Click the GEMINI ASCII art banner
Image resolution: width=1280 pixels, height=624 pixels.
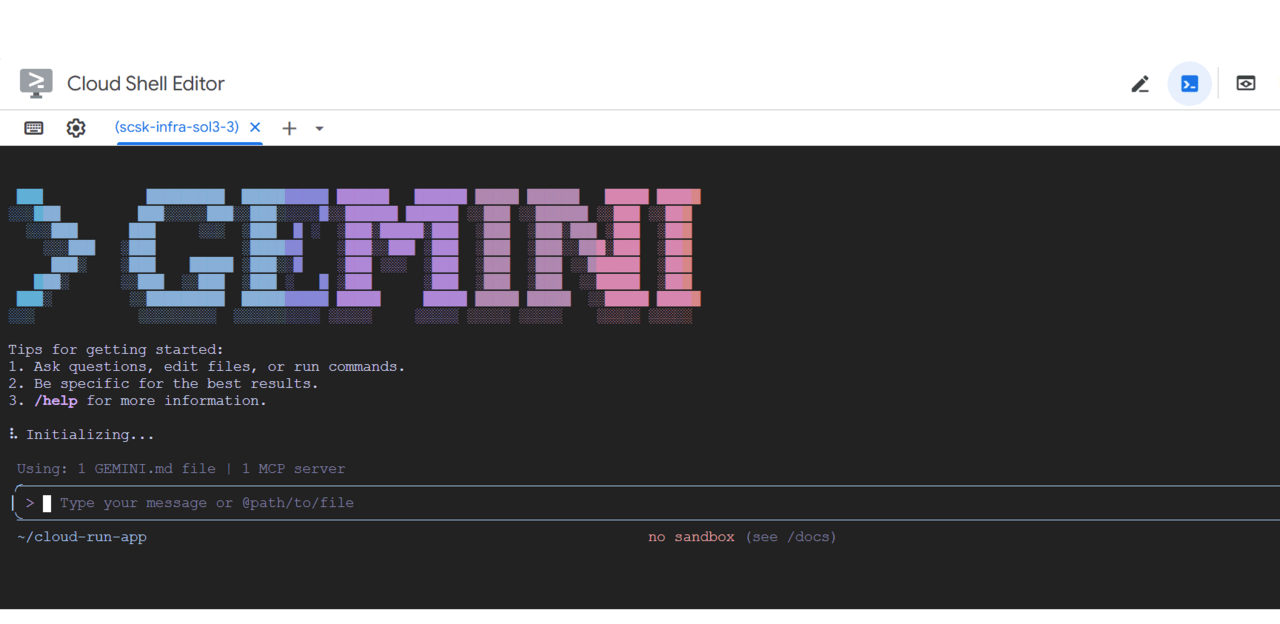pos(356,254)
